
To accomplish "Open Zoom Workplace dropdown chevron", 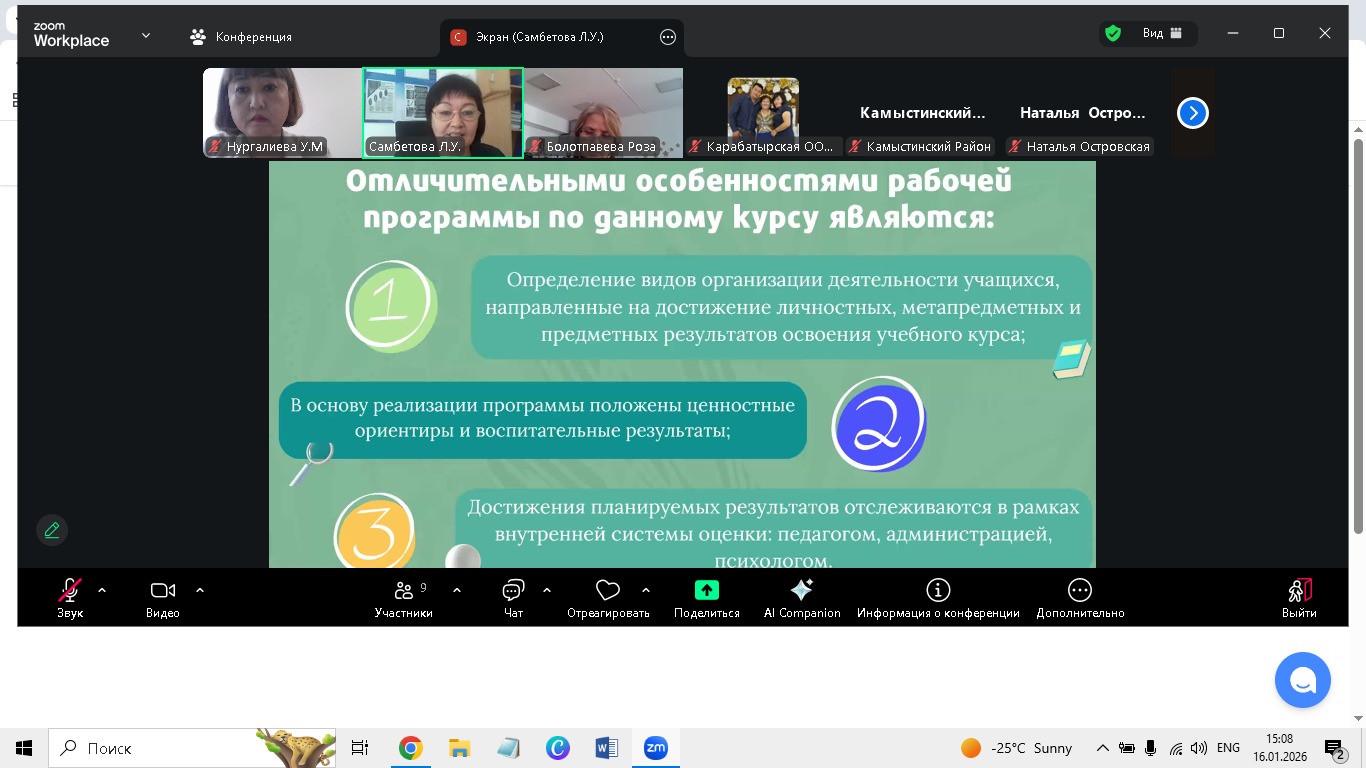I will (x=146, y=35).
